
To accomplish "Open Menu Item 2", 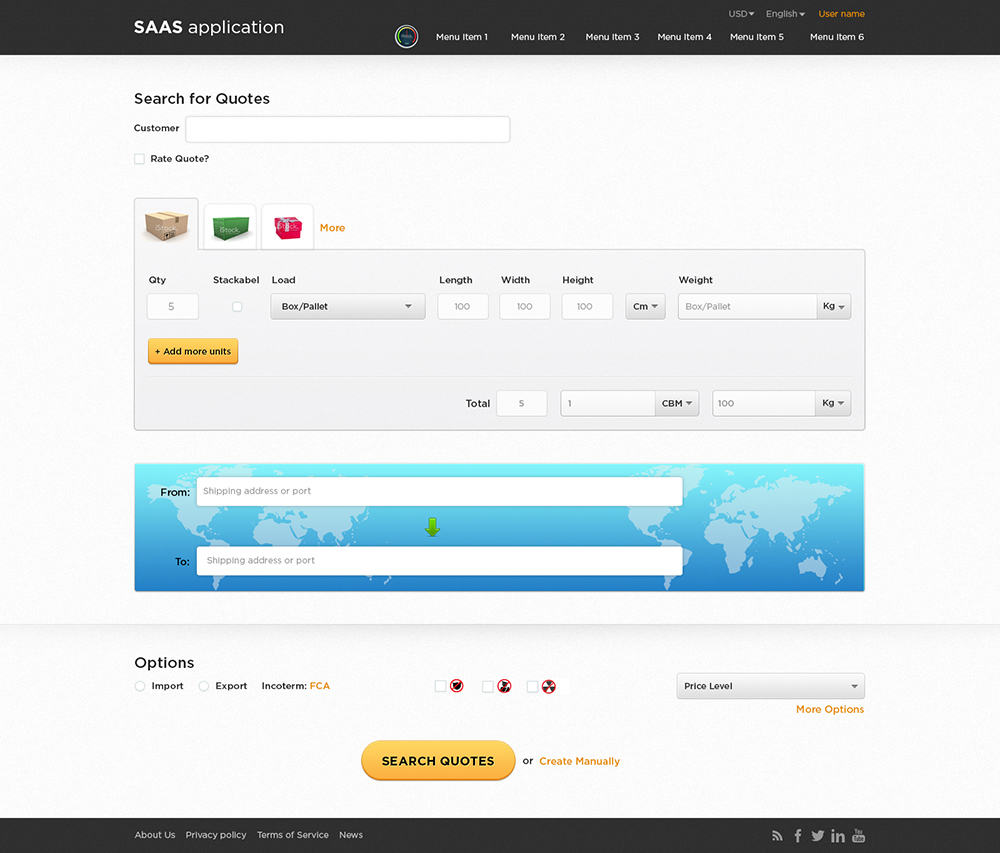I will tap(538, 37).
